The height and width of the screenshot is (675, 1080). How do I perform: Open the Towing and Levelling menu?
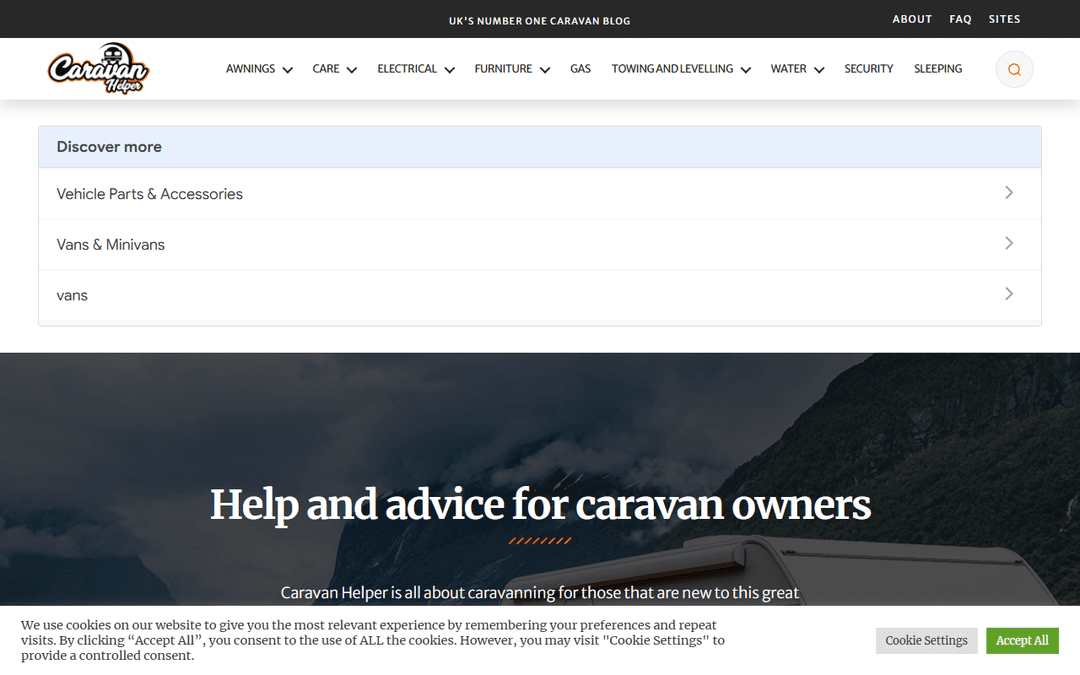pyautogui.click(x=672, y=69)
